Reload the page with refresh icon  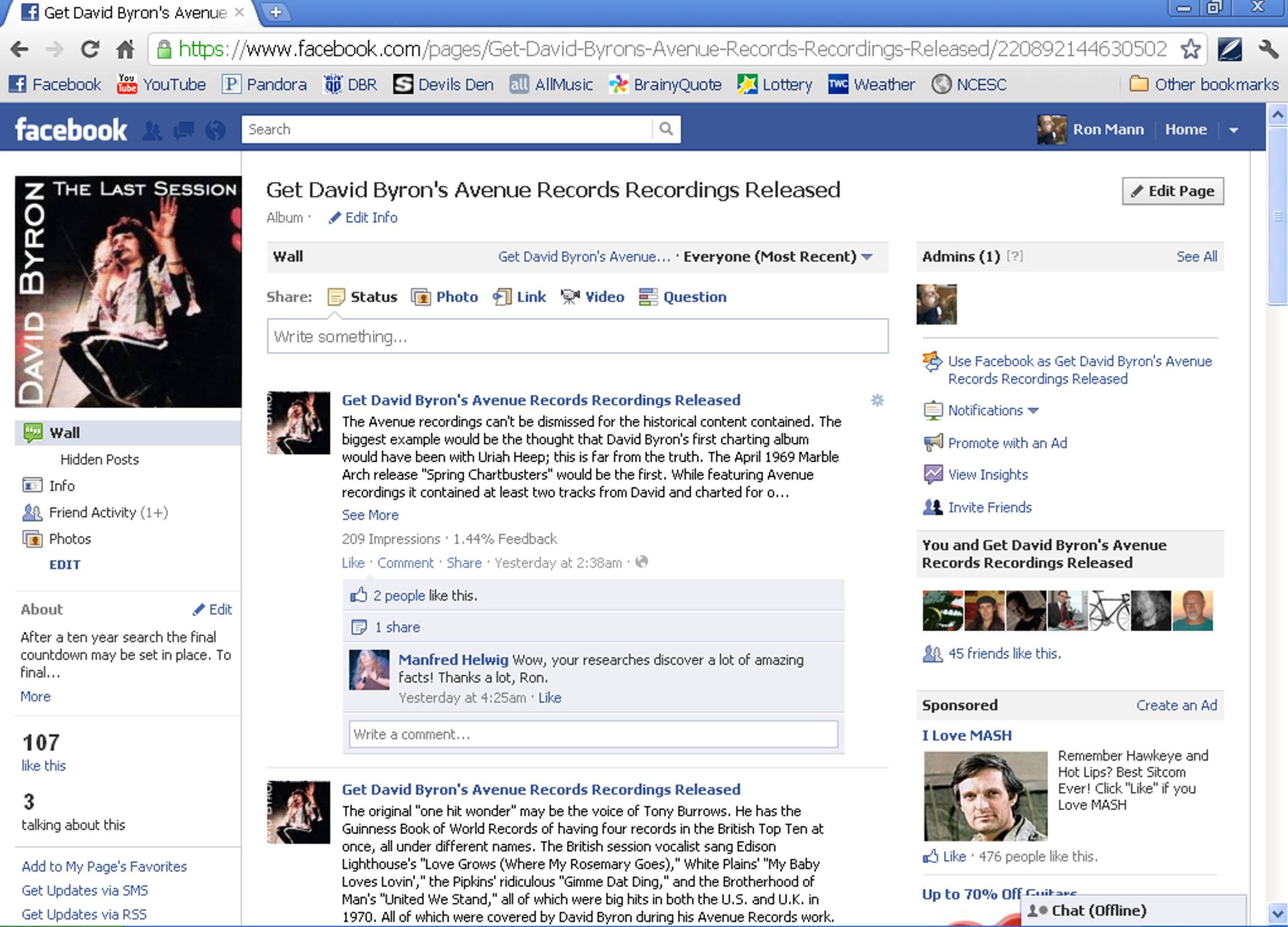pyautogui.click(x=90, y=49)
